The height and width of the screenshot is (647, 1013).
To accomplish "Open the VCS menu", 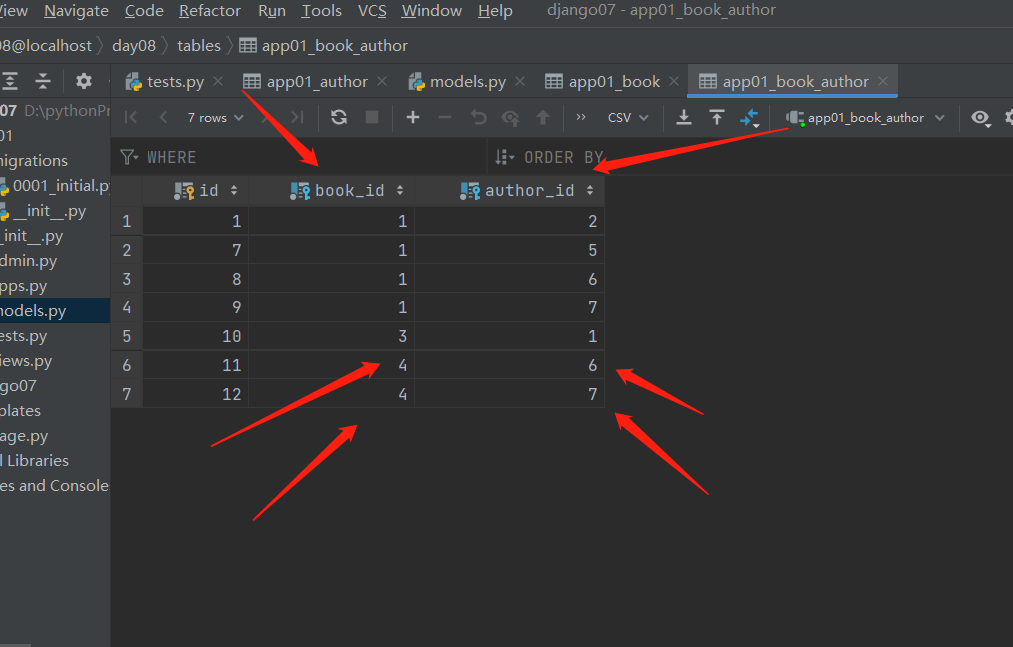I will pyautogui.click(x=371, y=11).
